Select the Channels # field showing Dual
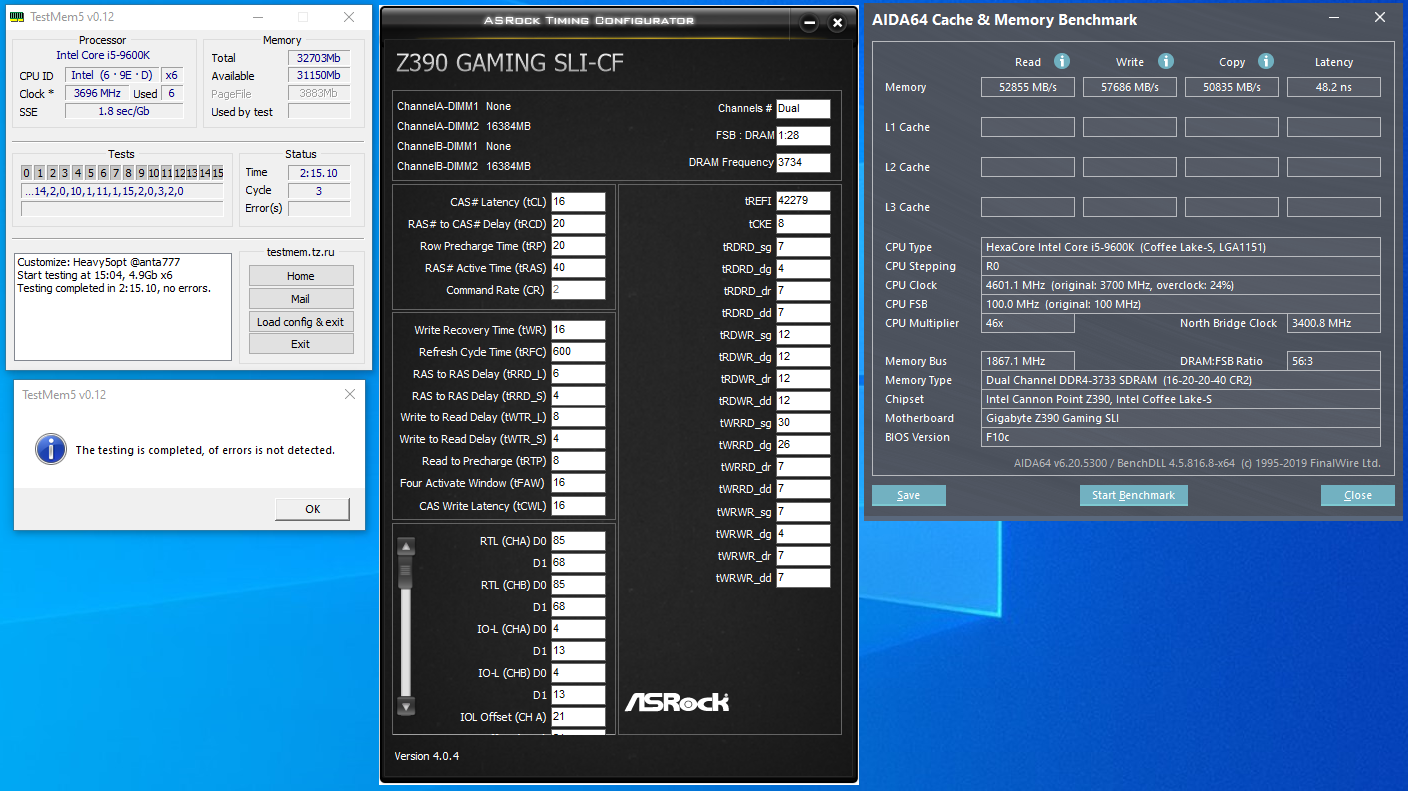This screenshot has height=791, width=1408. pos(803,108)
